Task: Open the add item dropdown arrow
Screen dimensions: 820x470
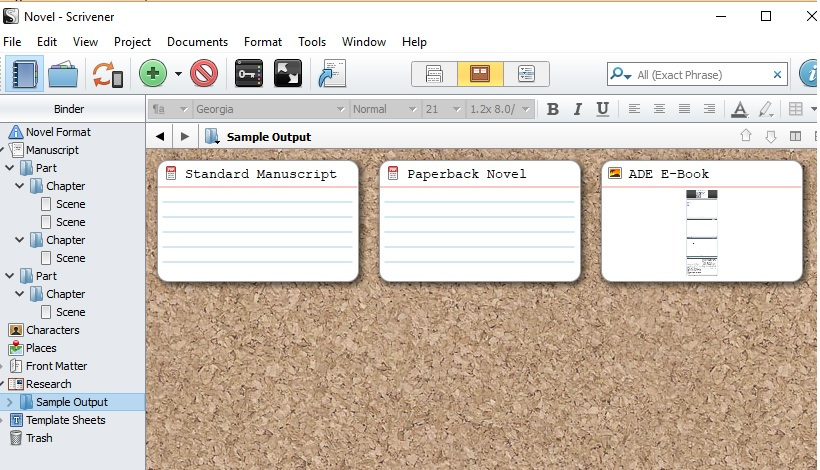Action: pyautogui.click(x=178, y=74)
